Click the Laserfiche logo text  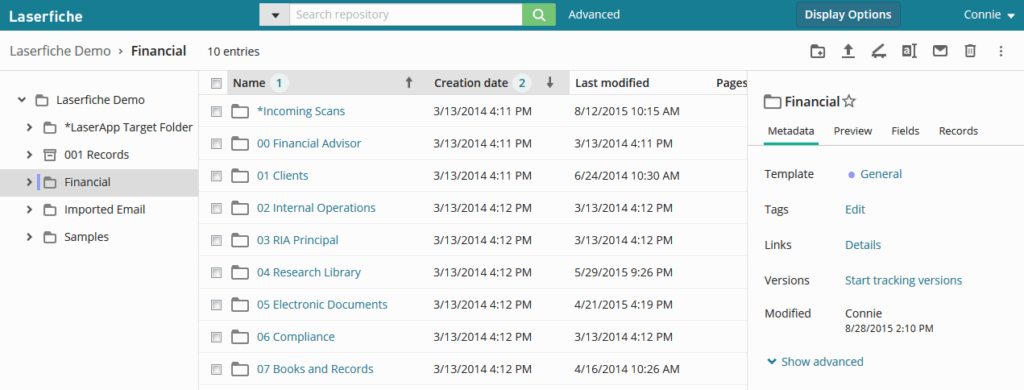[46, 16]
